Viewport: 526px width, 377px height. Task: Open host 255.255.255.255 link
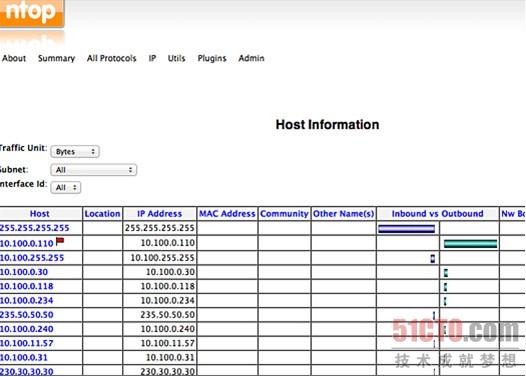pos(35,228)
